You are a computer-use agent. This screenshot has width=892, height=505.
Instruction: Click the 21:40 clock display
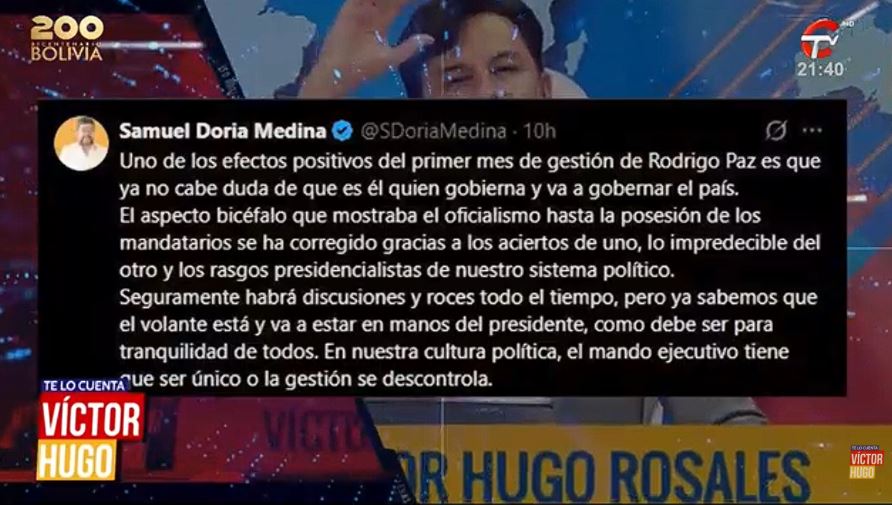[820, 69]
